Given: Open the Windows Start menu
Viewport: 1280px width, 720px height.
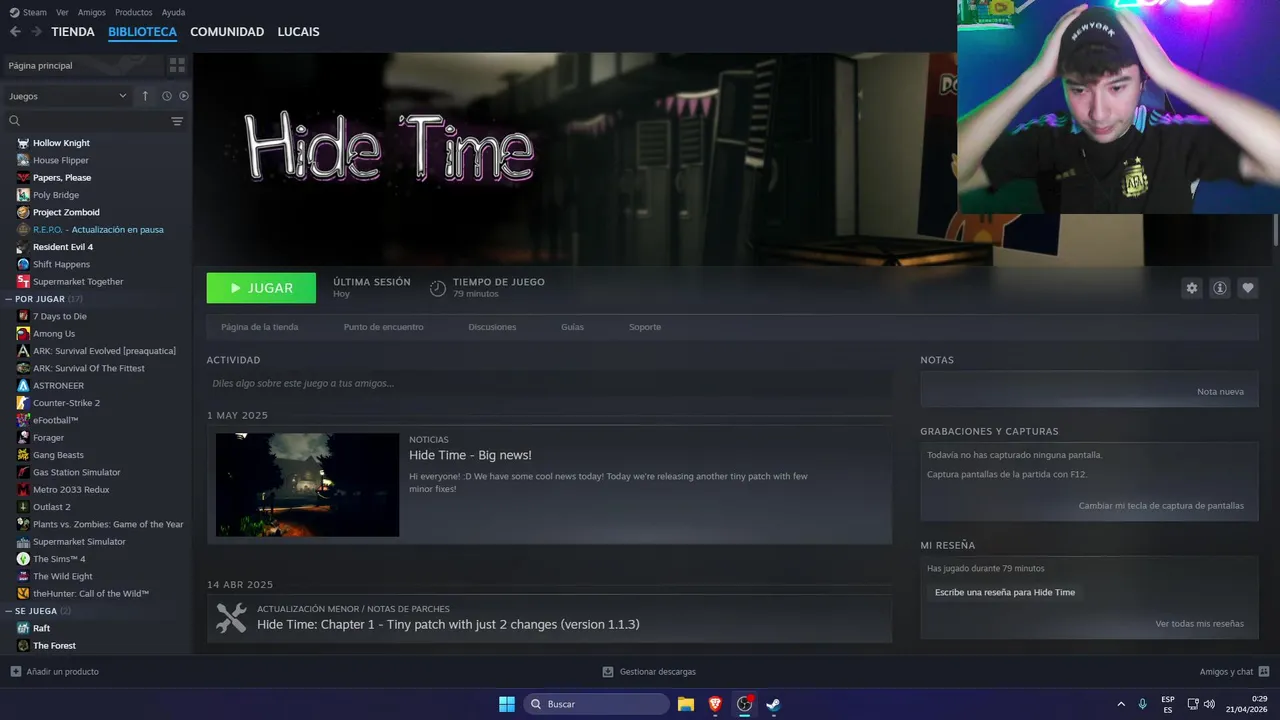Looking at the screenshot, I should 507,704.
